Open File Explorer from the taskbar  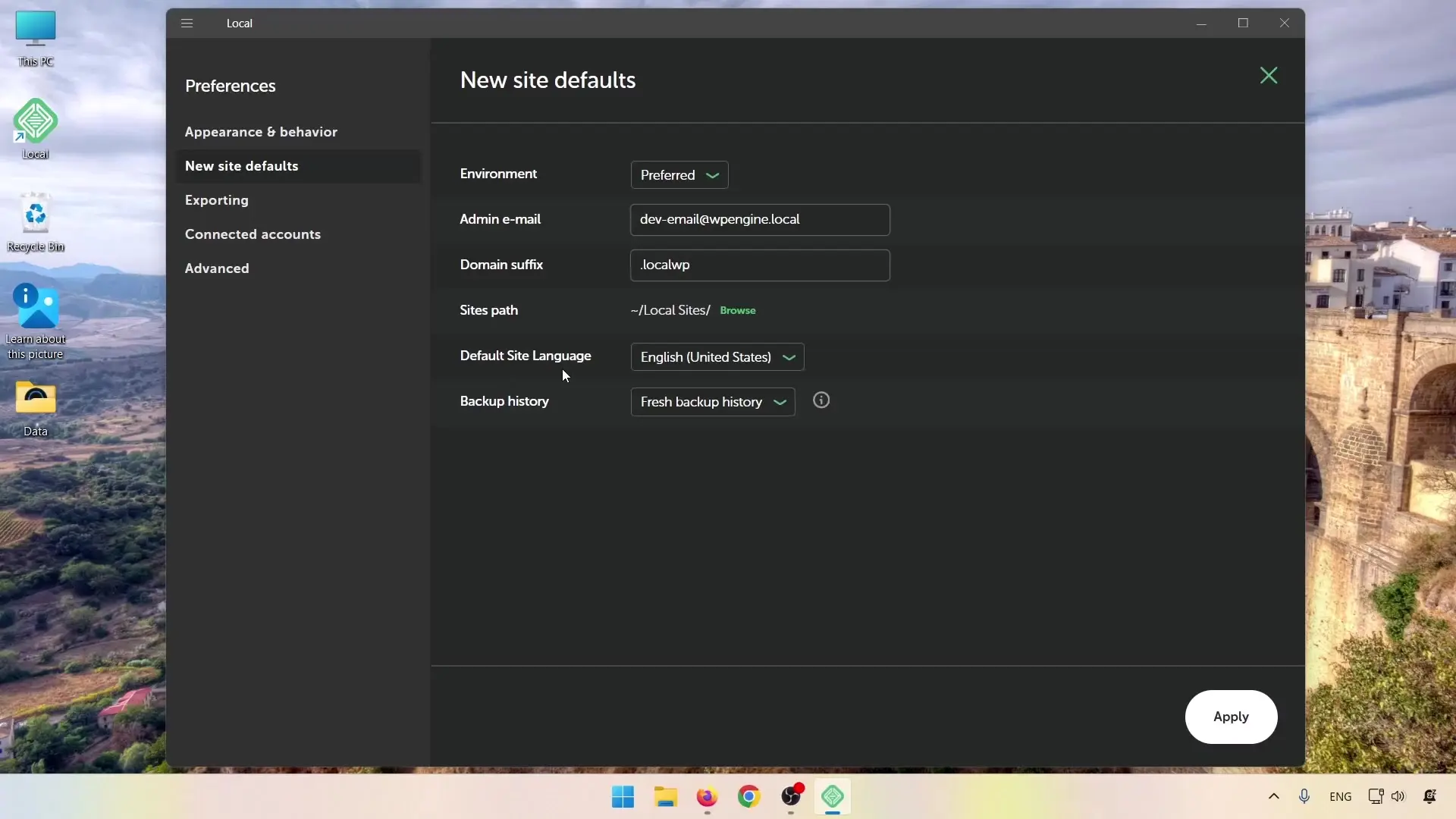click(665, 797)
